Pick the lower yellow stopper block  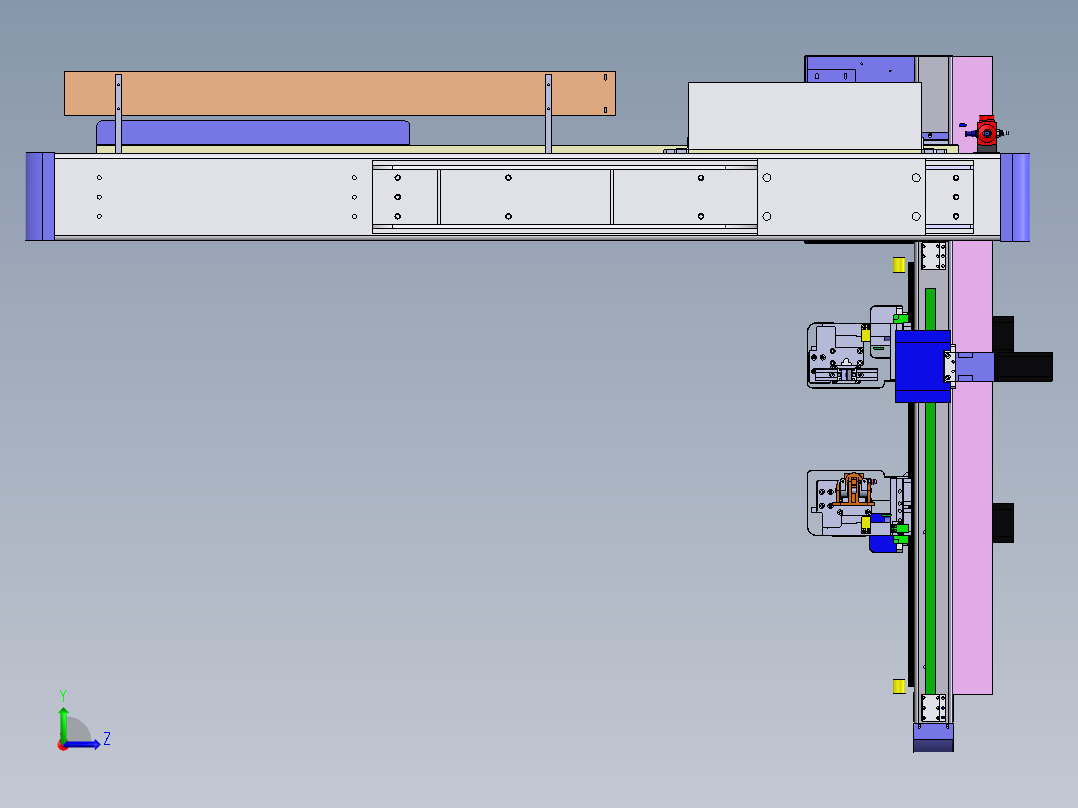tap(899, 686)
